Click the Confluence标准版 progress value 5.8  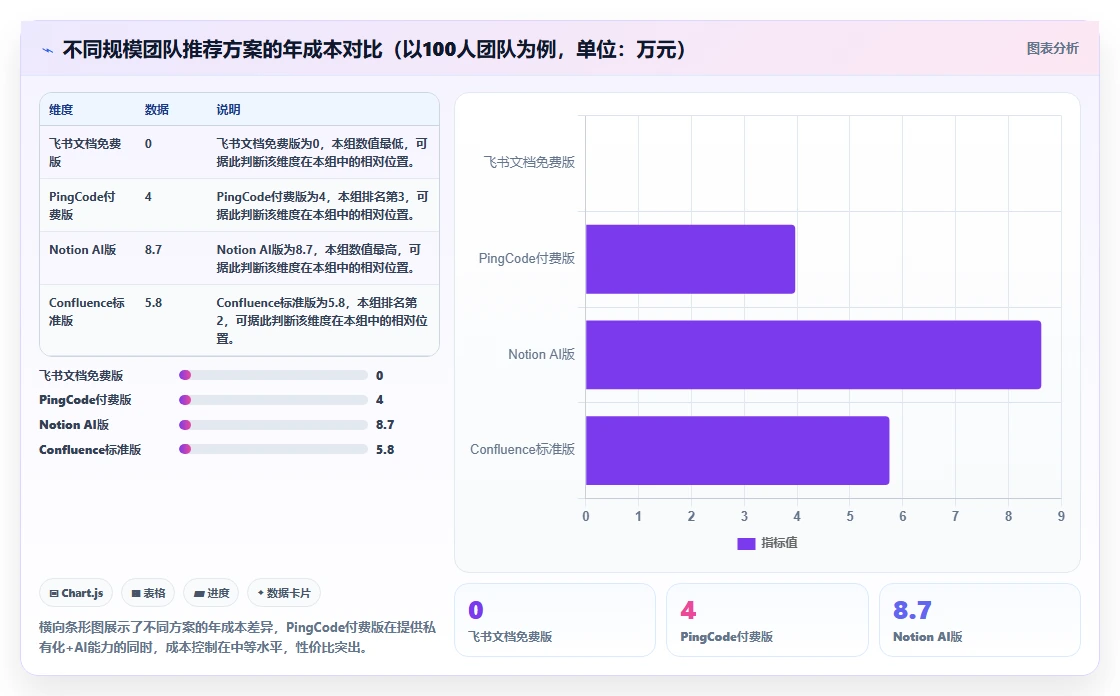point(385,449)
